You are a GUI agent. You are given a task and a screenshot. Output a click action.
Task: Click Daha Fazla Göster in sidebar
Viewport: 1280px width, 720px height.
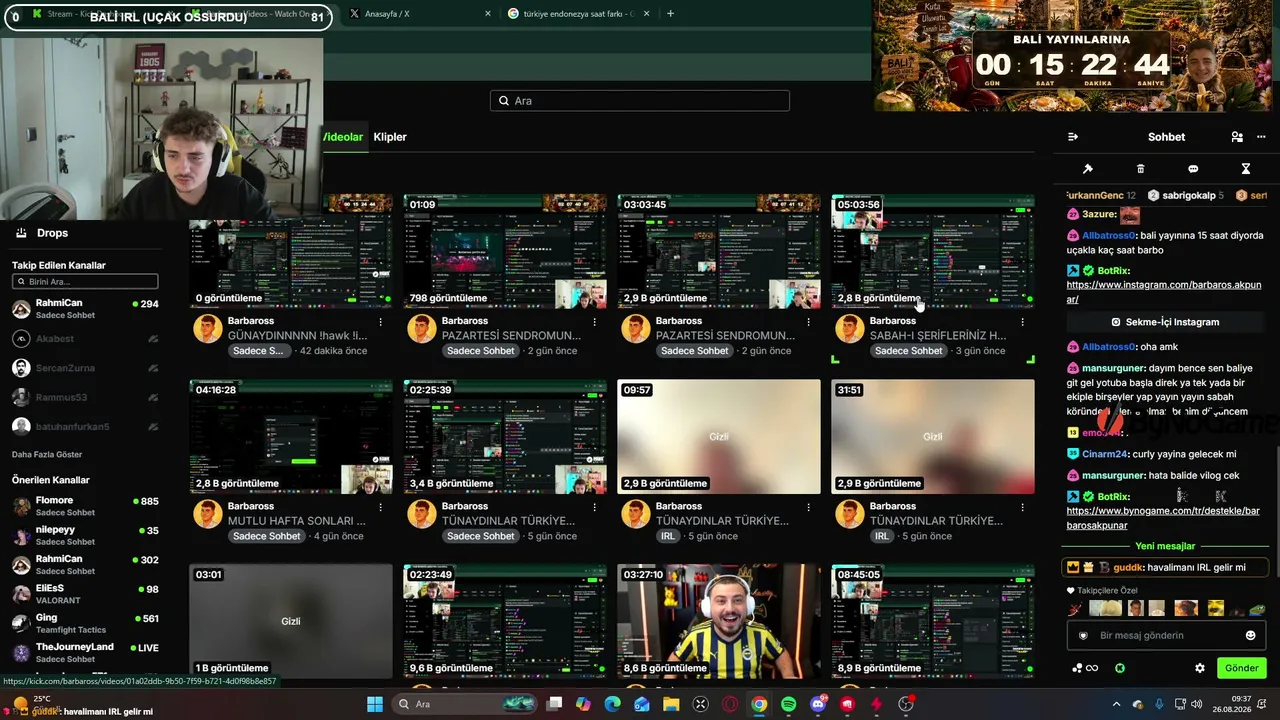coord(47,454)
